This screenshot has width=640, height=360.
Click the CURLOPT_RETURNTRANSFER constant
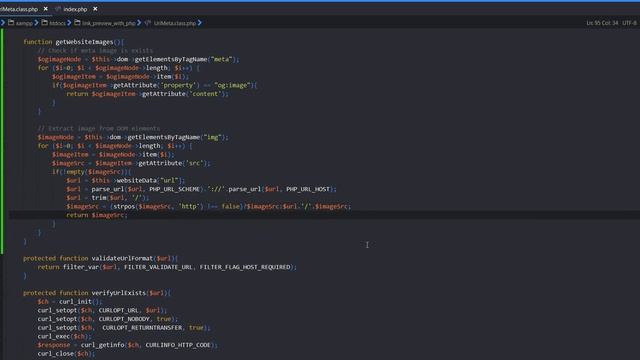point(142,328)
